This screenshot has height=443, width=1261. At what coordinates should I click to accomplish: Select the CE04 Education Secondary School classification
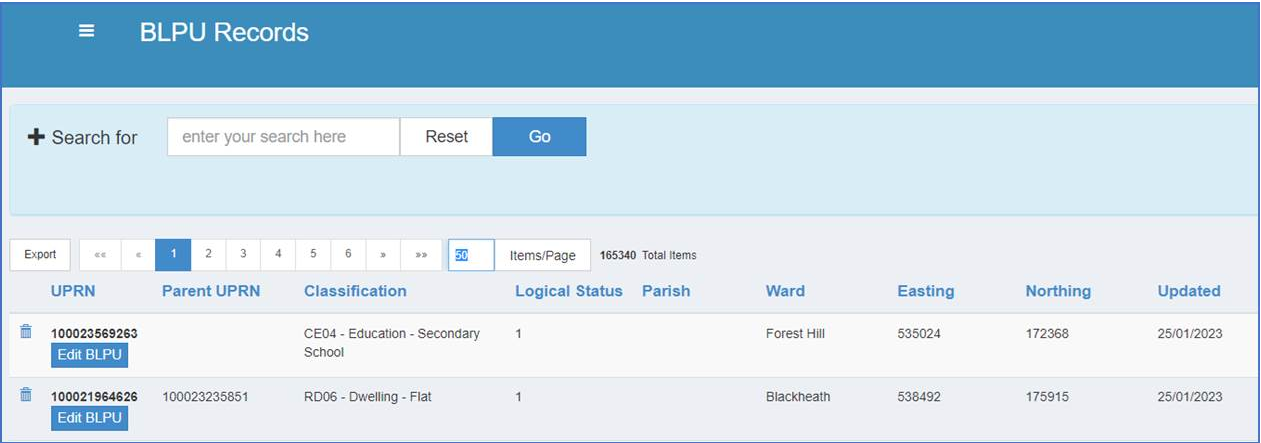coord(392,343)
